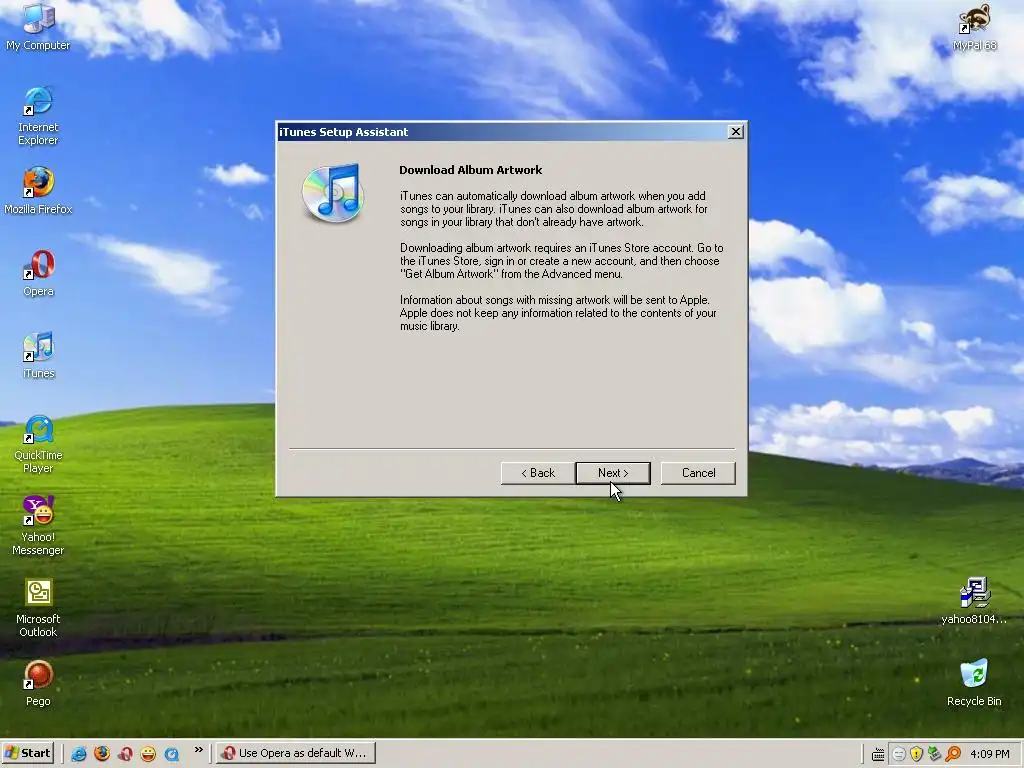Select the Pego desktop icon

click(x=38, y=683)
